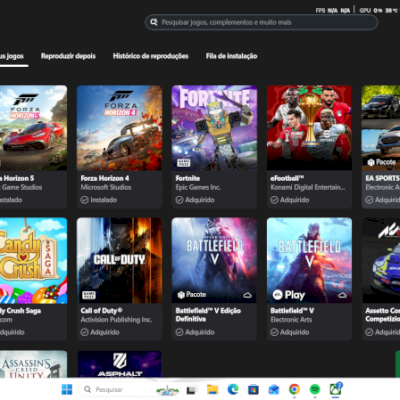400x400 pixels.
Task: Open the Windows Start menu
Action: (x=67, y=389)
